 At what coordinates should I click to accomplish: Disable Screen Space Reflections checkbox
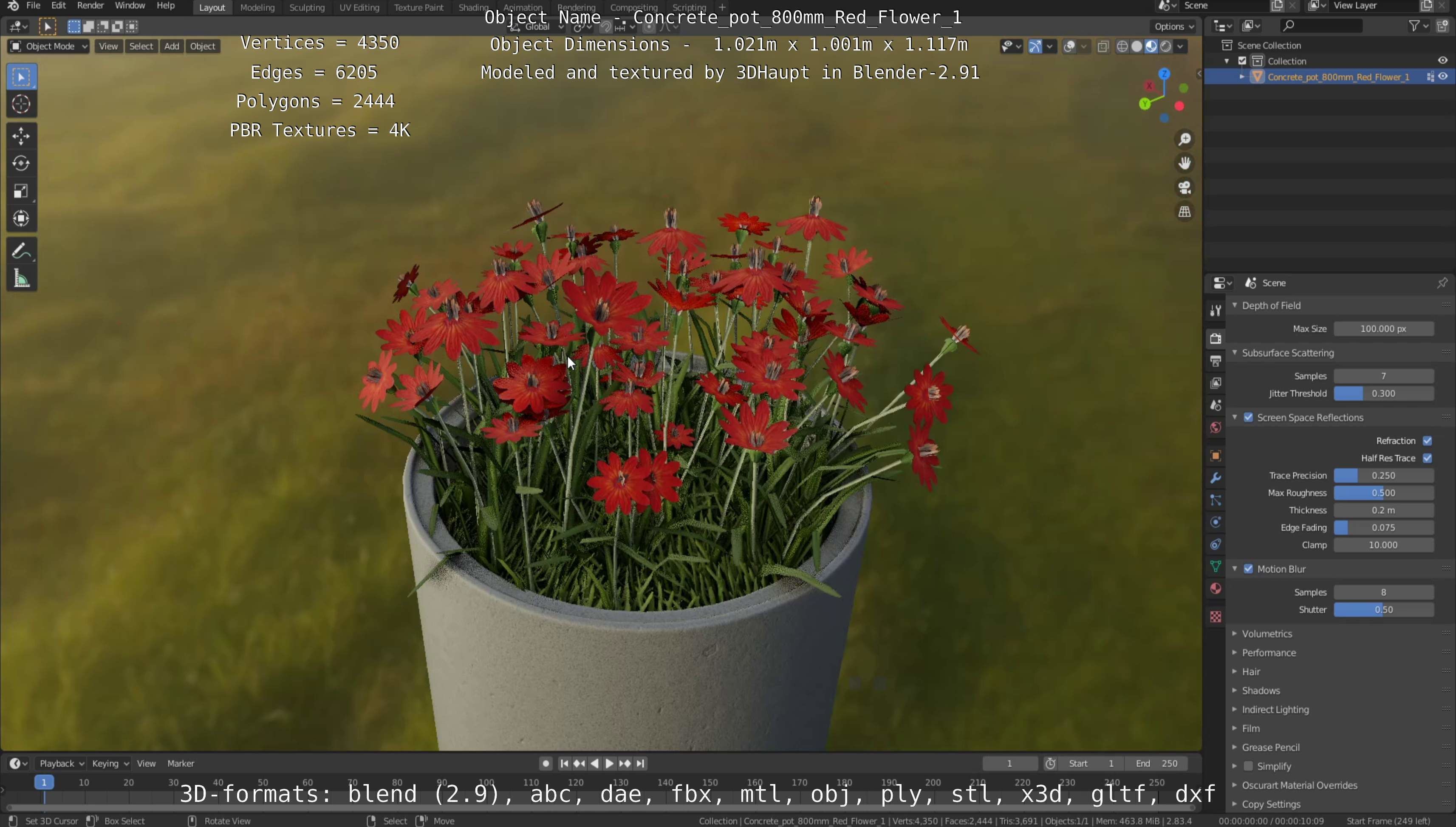pyautogui.click(x=1248, y=417)
